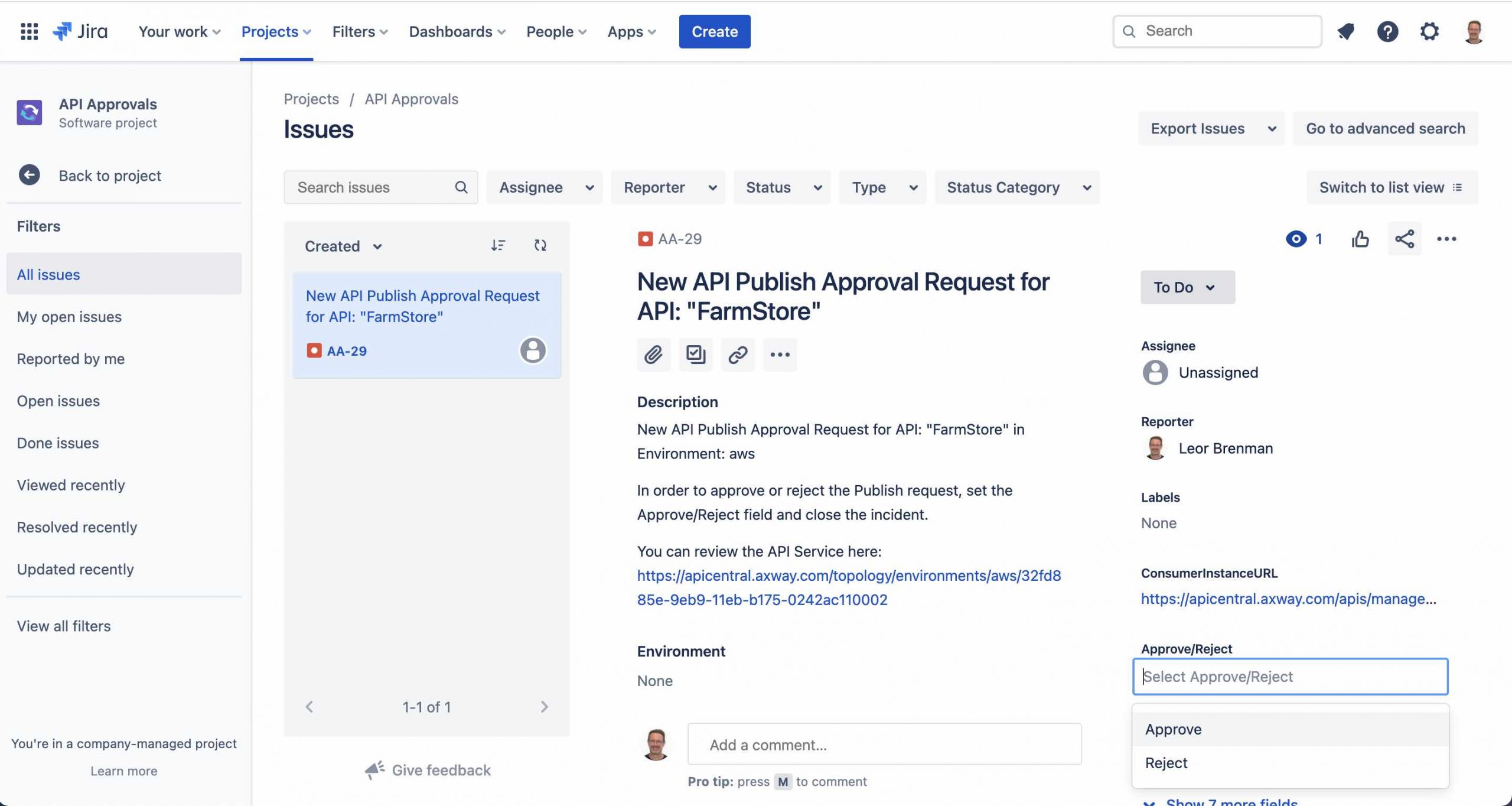
Task: Select Resolved recently filter
Action: pyautogui.click(x=124, y=526)
